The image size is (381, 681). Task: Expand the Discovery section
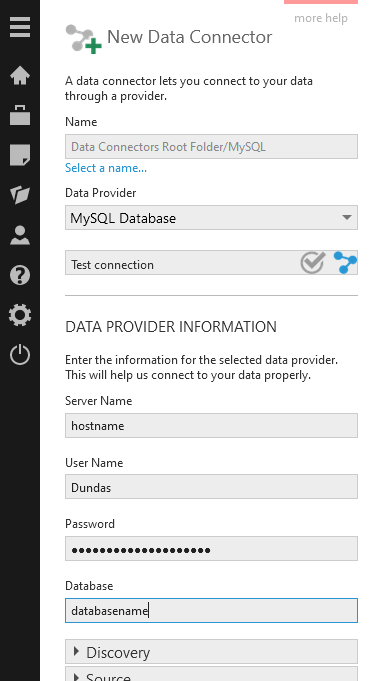(x=211, y=651)
